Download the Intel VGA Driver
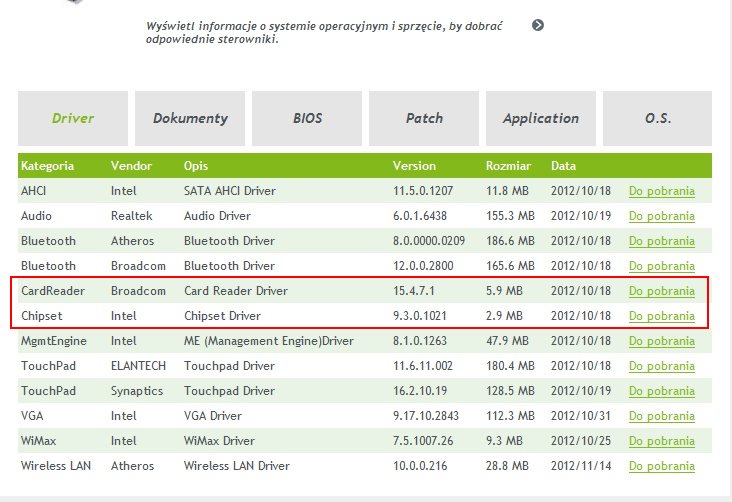Screen dimensions: 732x502 (x=662, y=416)
